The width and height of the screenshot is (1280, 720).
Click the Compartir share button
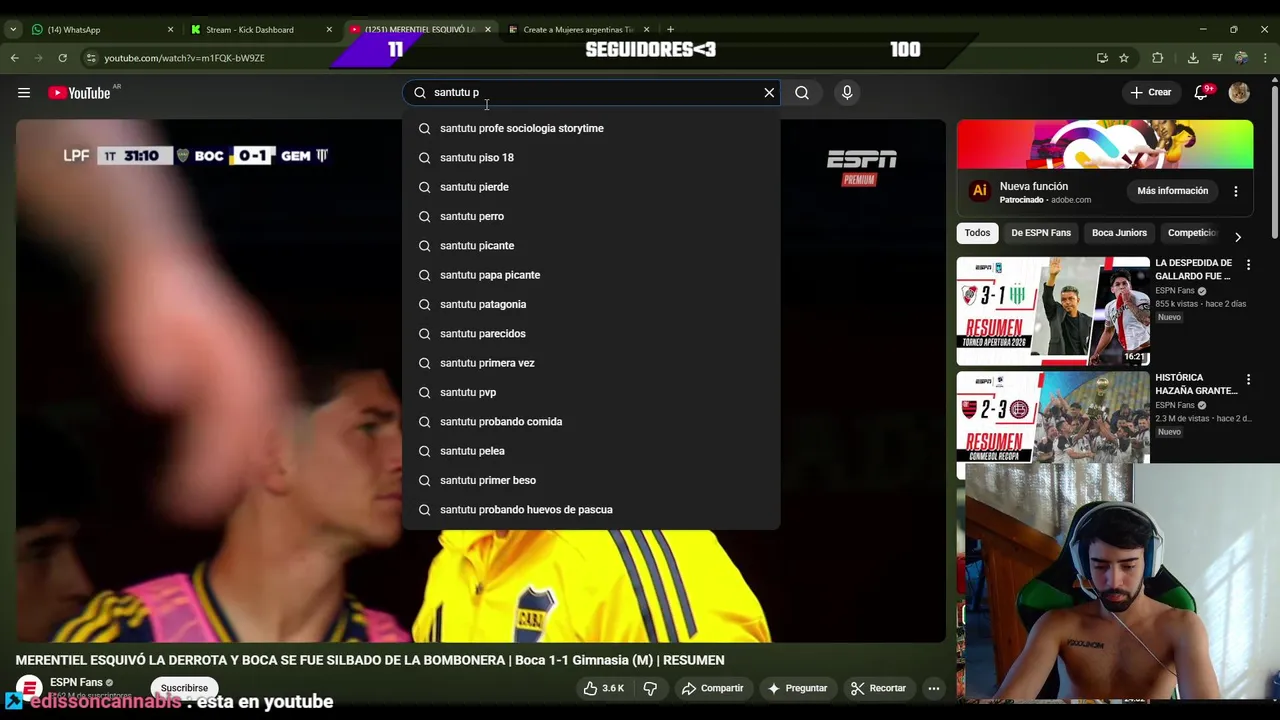pos(712,688)
